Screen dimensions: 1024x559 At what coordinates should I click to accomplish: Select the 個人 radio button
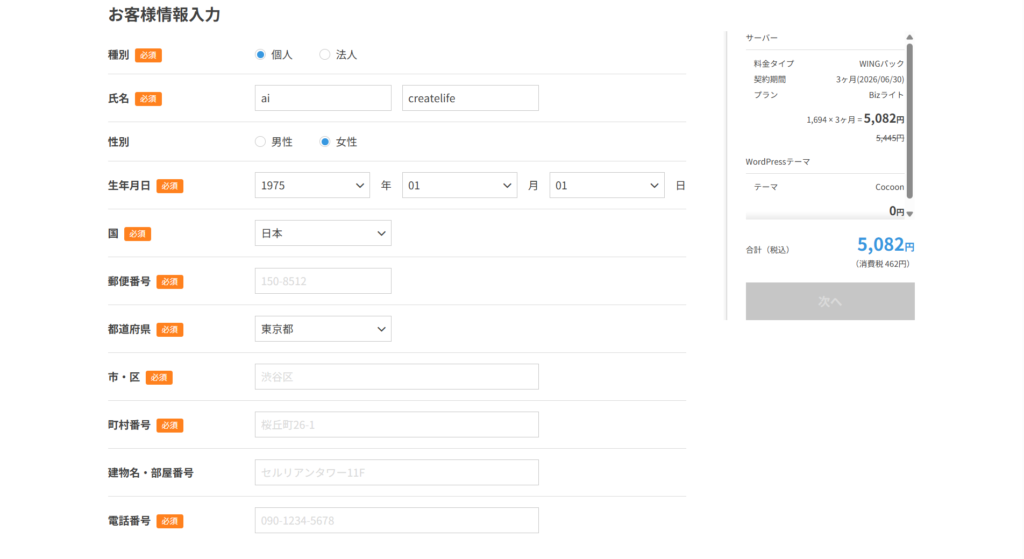[x=261, y=55]
